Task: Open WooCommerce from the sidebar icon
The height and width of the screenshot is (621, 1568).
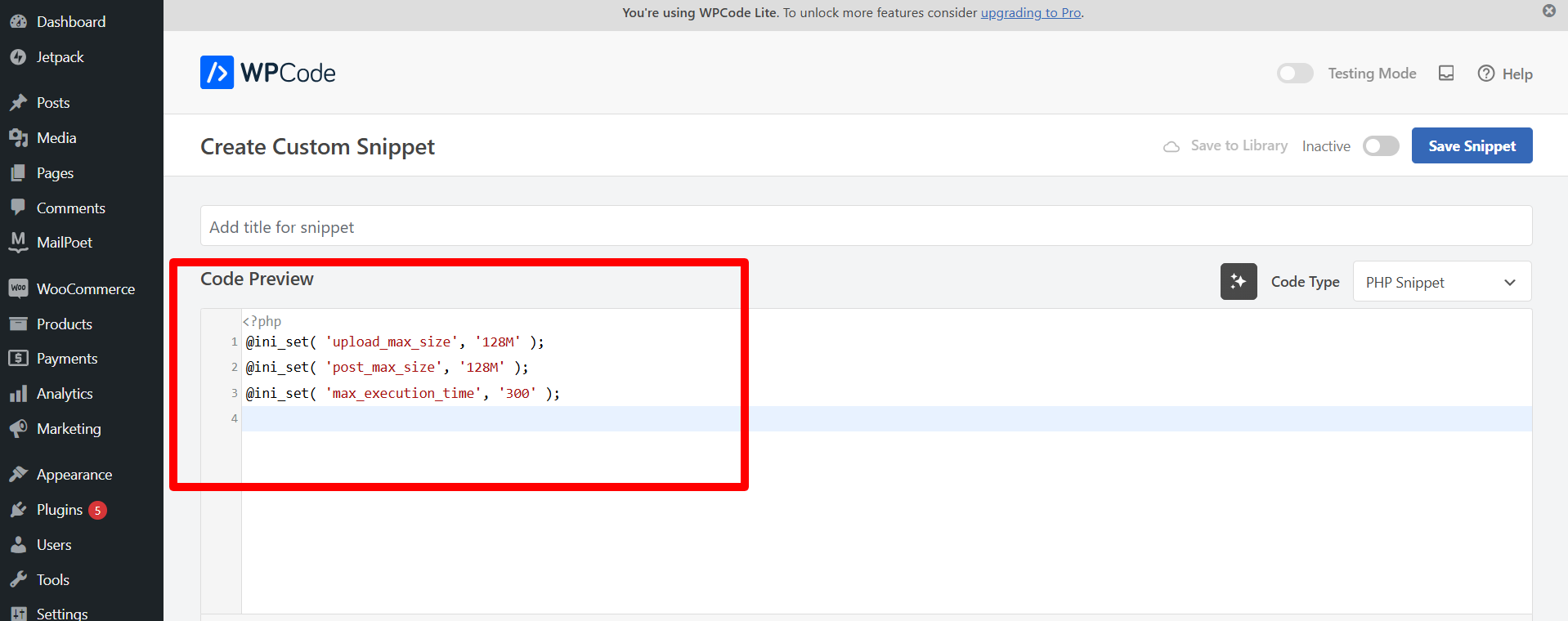Action: [18, 288]
